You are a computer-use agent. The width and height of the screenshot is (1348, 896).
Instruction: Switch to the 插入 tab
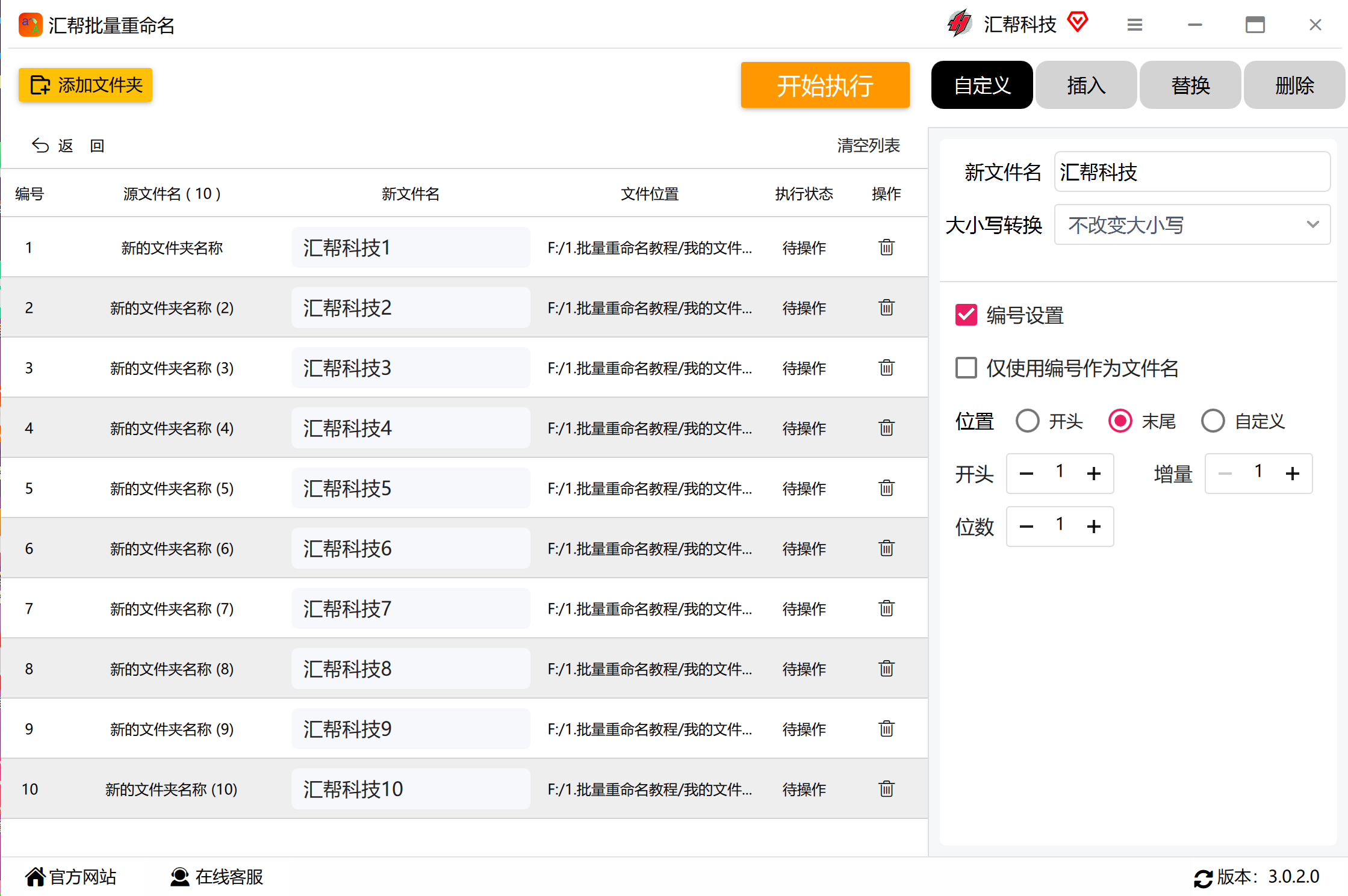1086,85
